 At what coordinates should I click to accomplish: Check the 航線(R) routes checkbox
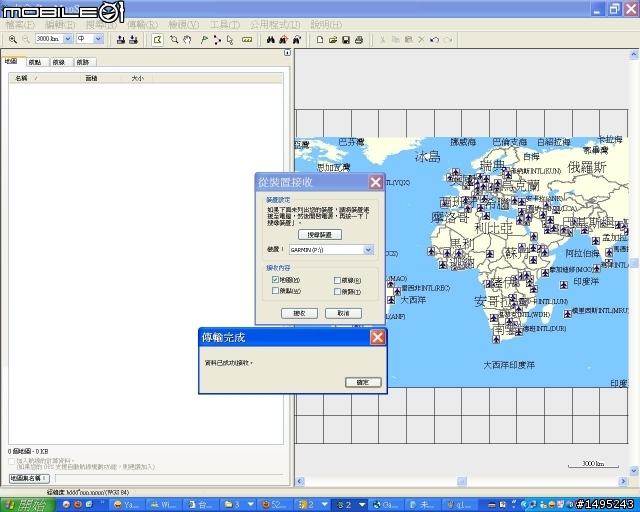337,280
